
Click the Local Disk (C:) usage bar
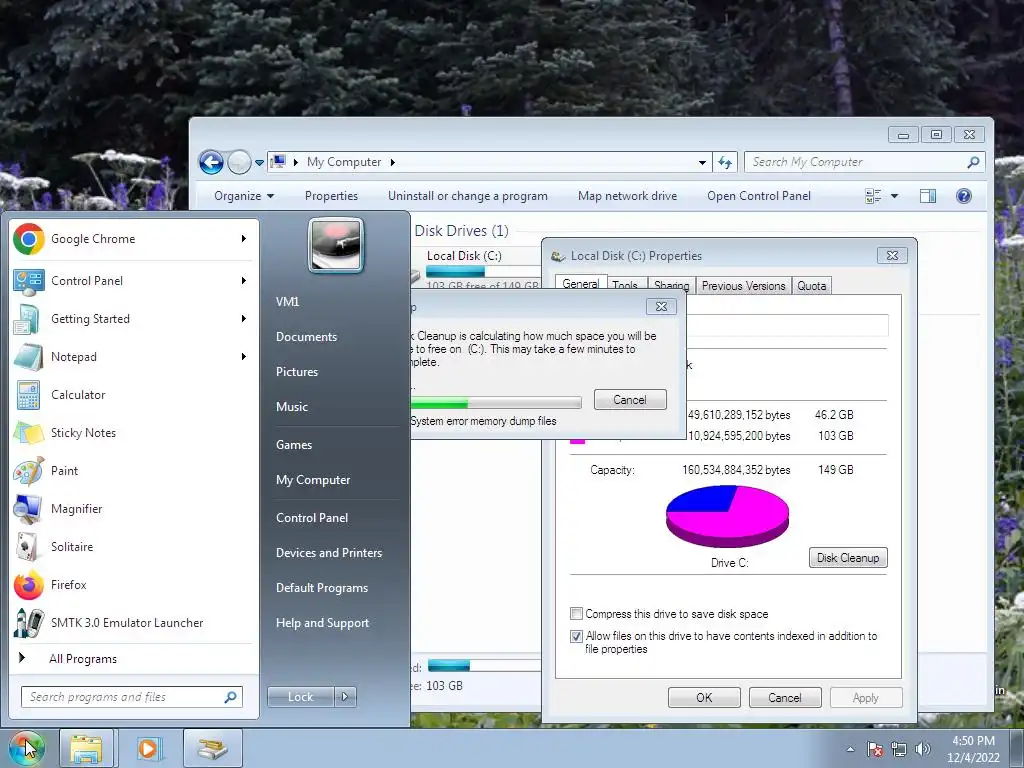[x=483, y=271]
